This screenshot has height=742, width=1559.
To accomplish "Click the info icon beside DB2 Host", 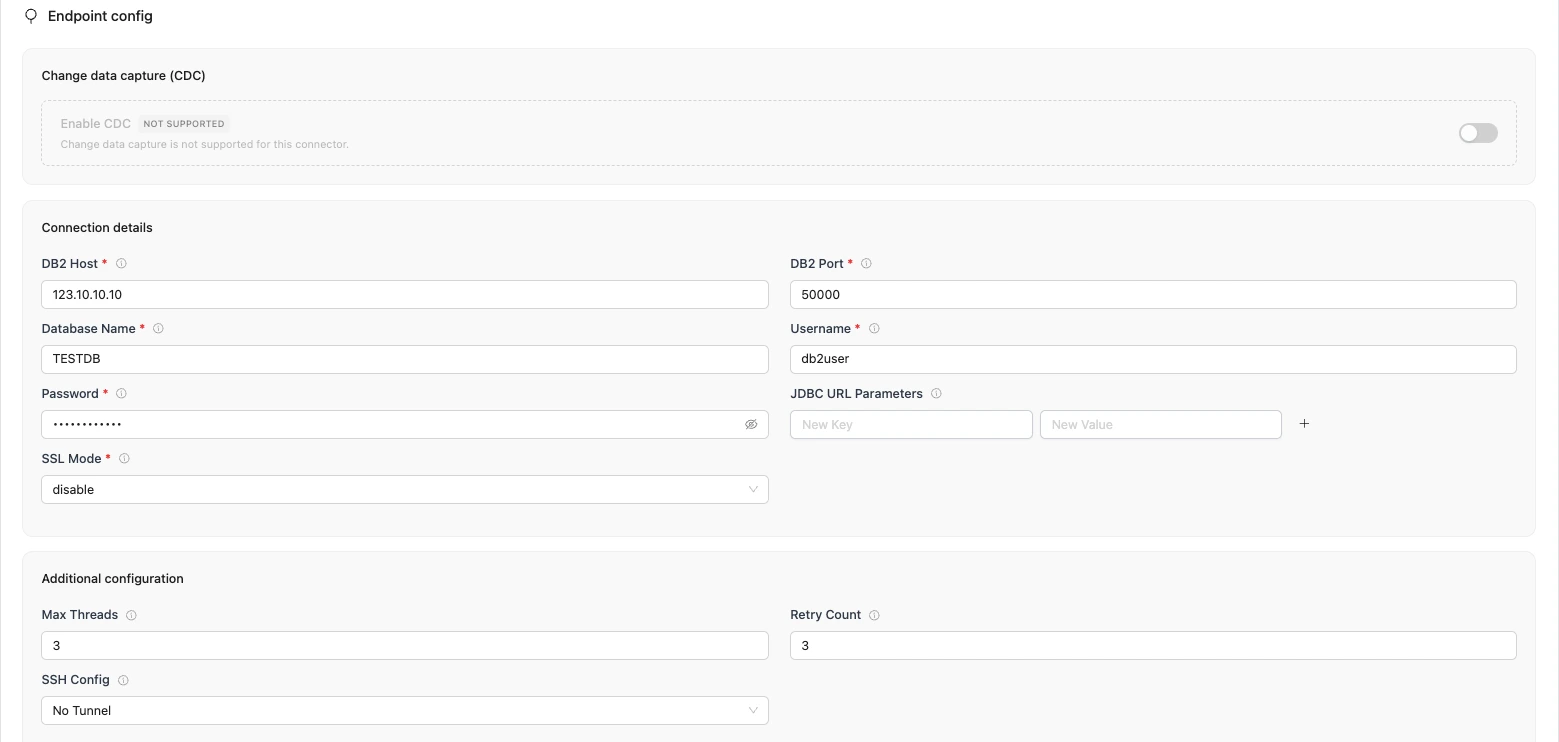I will coord(122,264).
